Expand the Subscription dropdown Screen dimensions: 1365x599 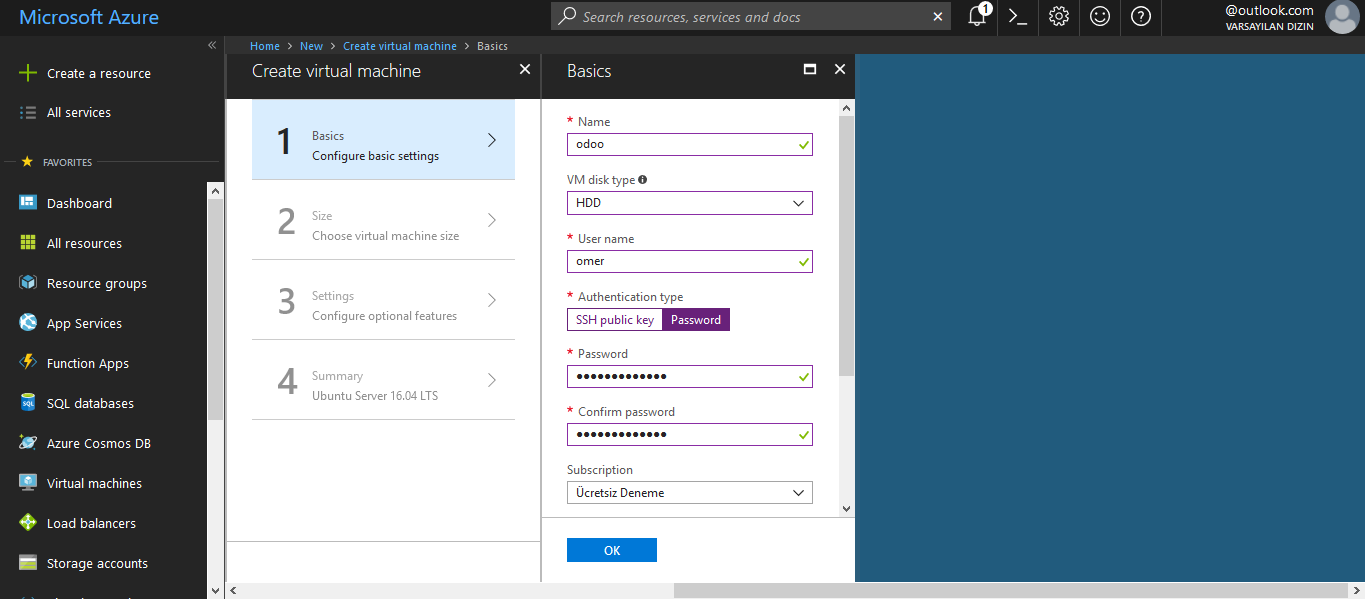pos(689,493)
